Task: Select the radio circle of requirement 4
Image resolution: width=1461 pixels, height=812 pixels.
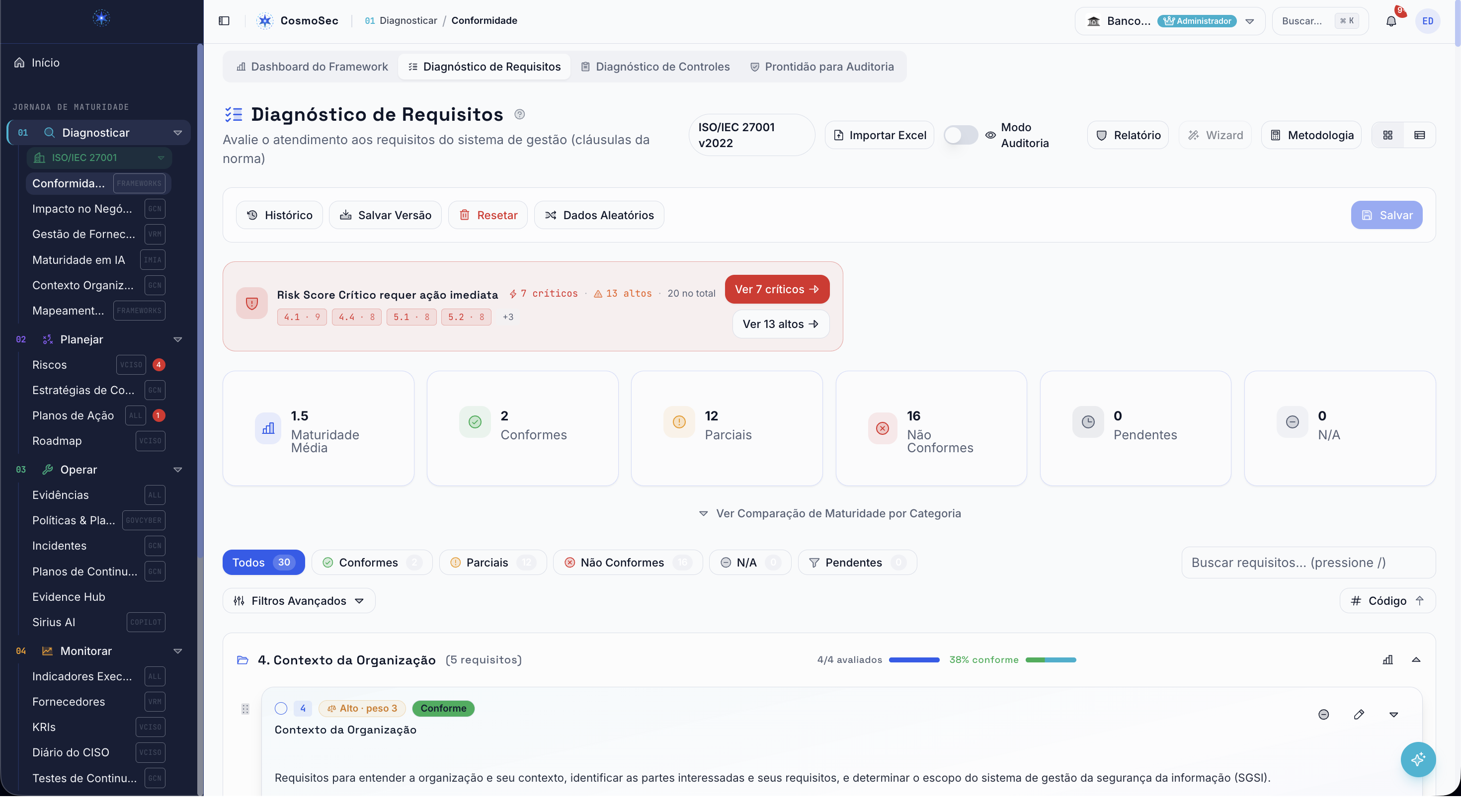Action: click(281, 708)
